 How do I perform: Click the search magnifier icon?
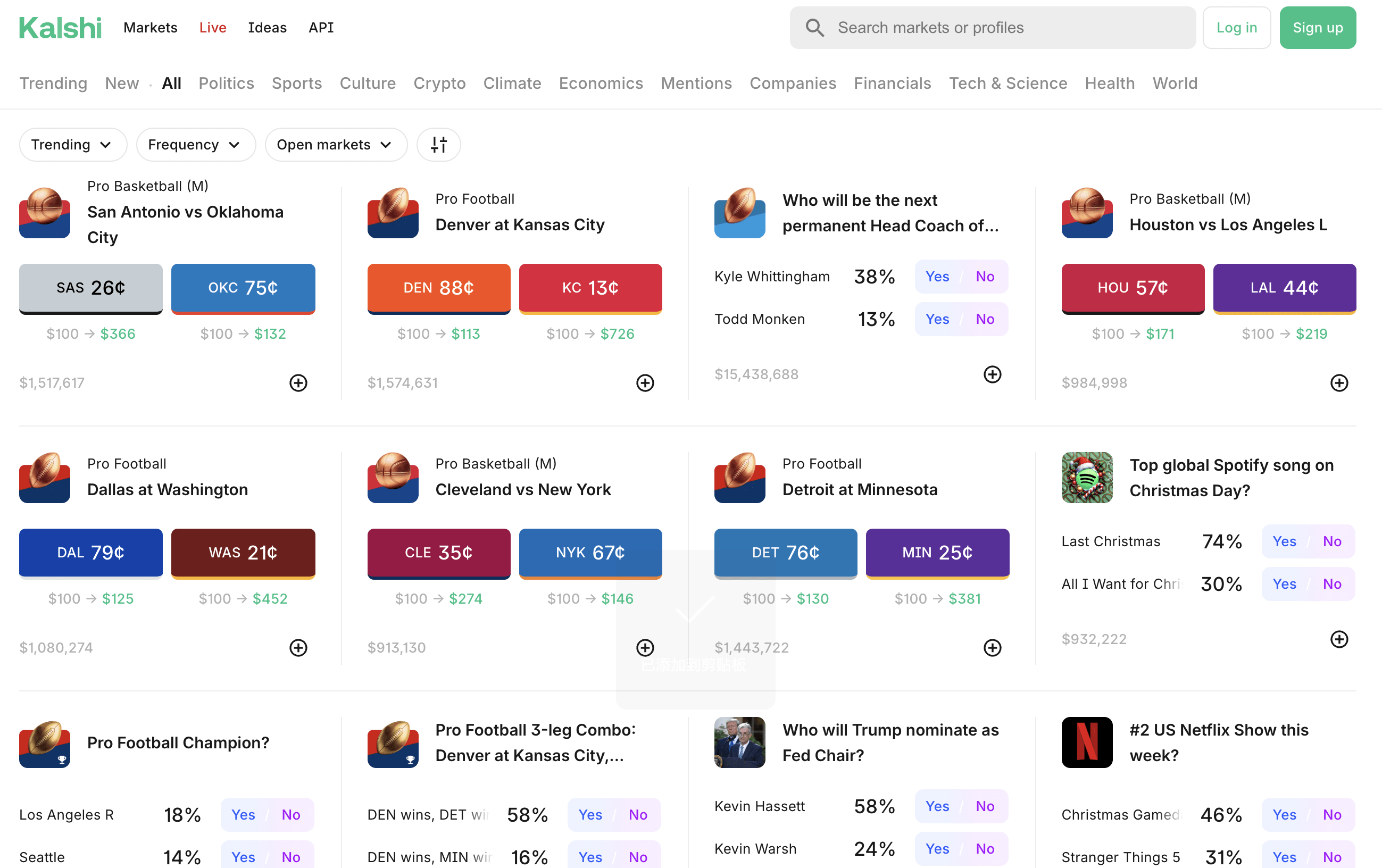[814, 28]
